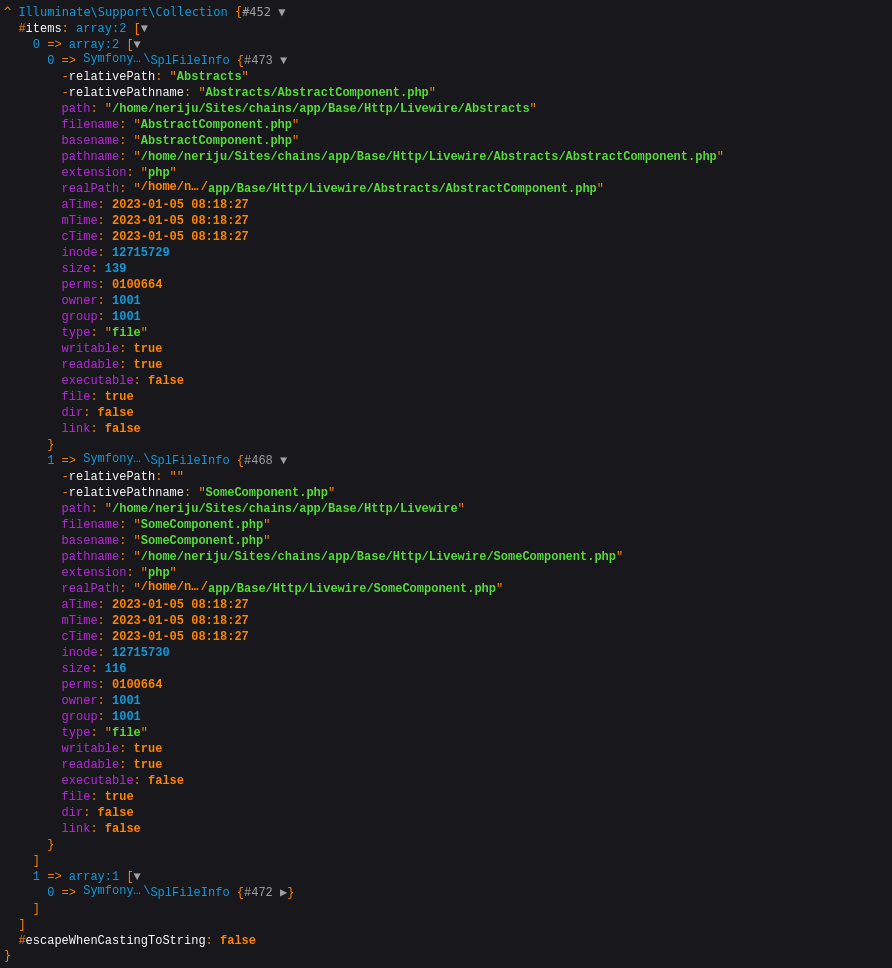892x968 pixels.
Task: Click the SplFileInfo class name of object #473
Action: pyautogui.click(x=190, y=61)
